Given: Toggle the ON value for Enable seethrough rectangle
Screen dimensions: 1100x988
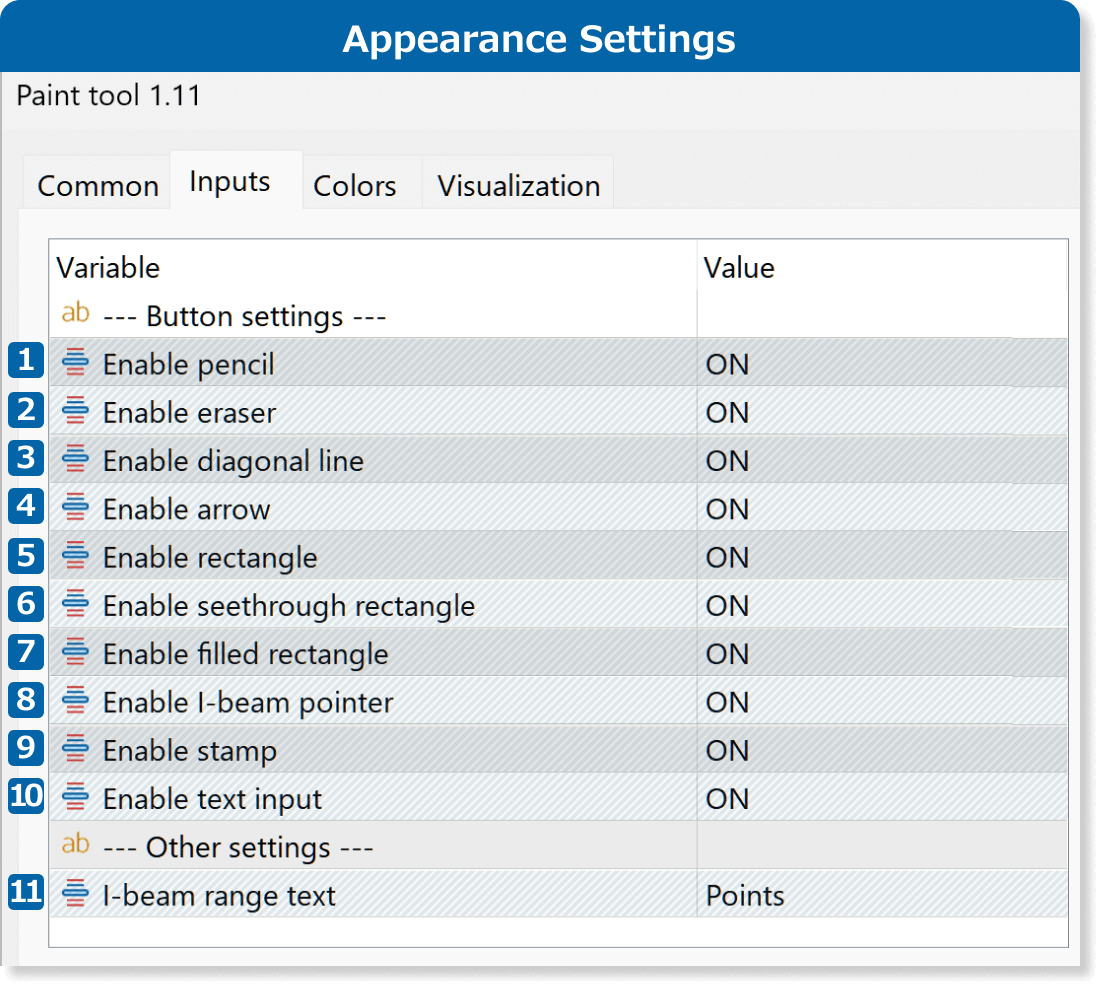Looking at the screenshot, I should pos(727,606).
